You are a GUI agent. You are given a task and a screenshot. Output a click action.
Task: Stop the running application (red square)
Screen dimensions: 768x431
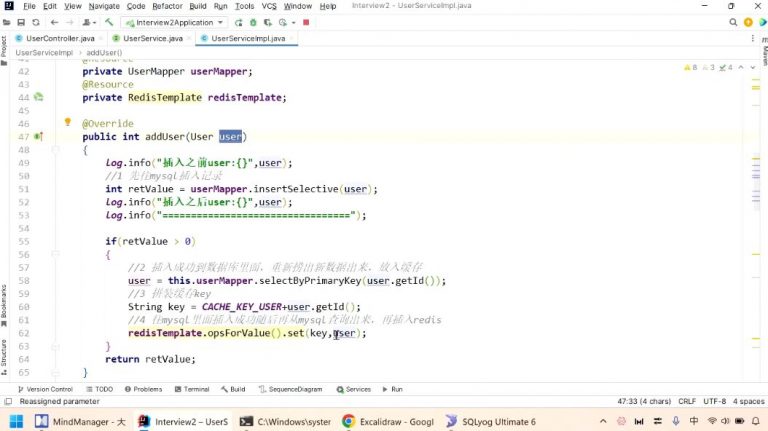pos(306,22)
